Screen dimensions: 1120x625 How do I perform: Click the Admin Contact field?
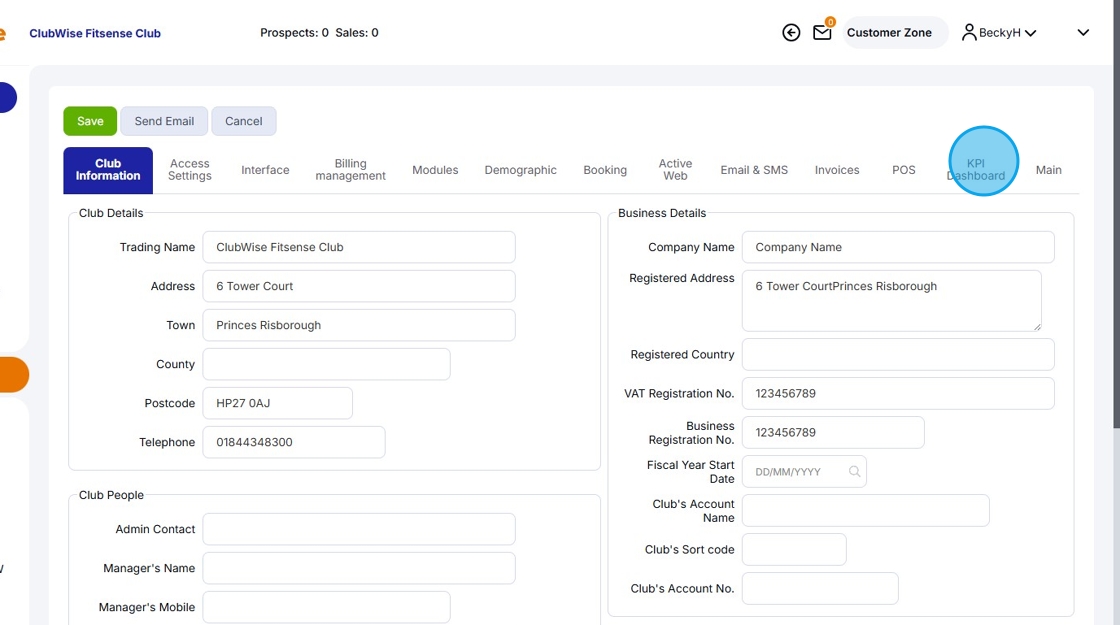coord(359,529)
